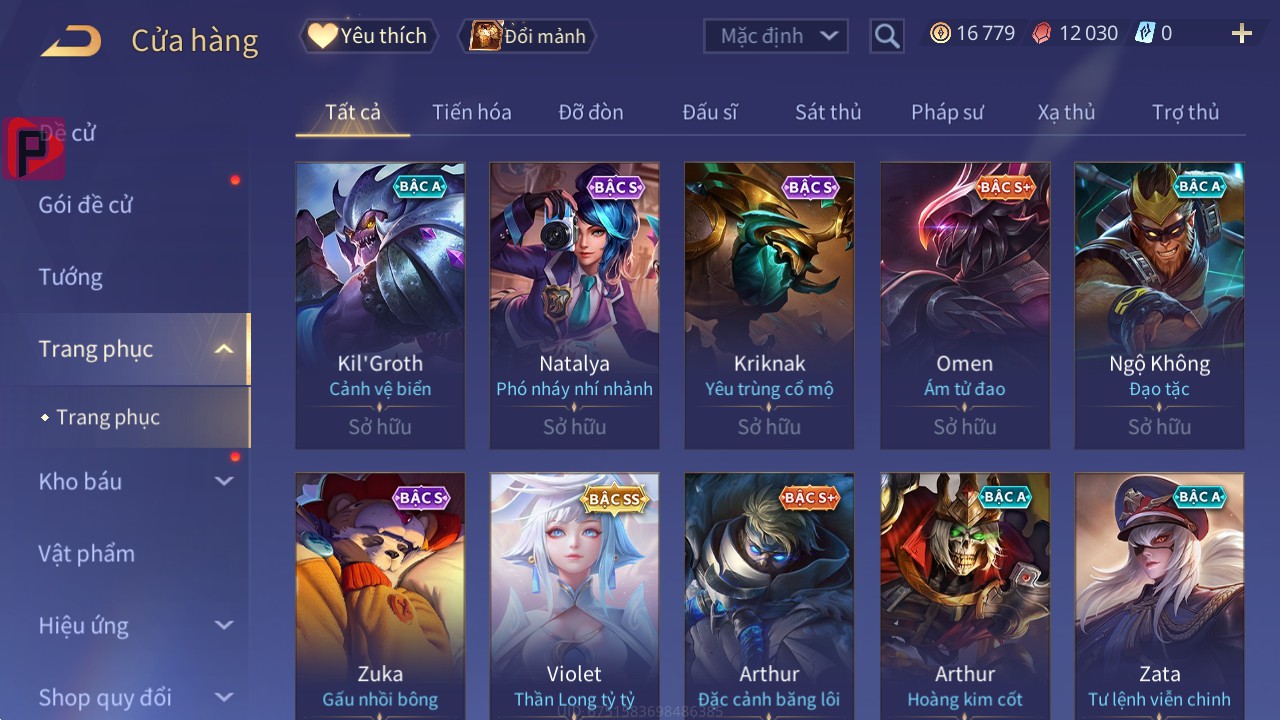The image size is (1280, 720).
Task: Expand the Hiệu ứng menu section
Action: (x=224, y=625)
